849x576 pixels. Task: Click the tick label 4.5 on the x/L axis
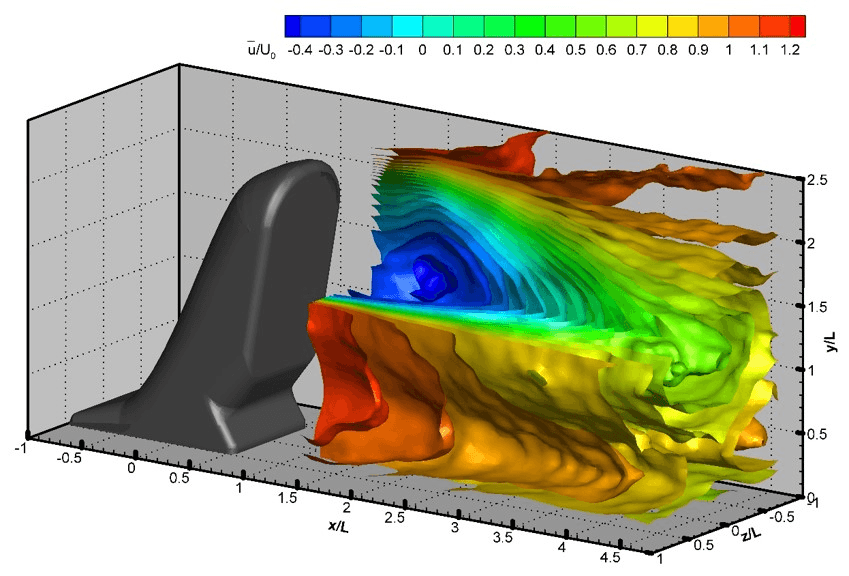point(609,558)
